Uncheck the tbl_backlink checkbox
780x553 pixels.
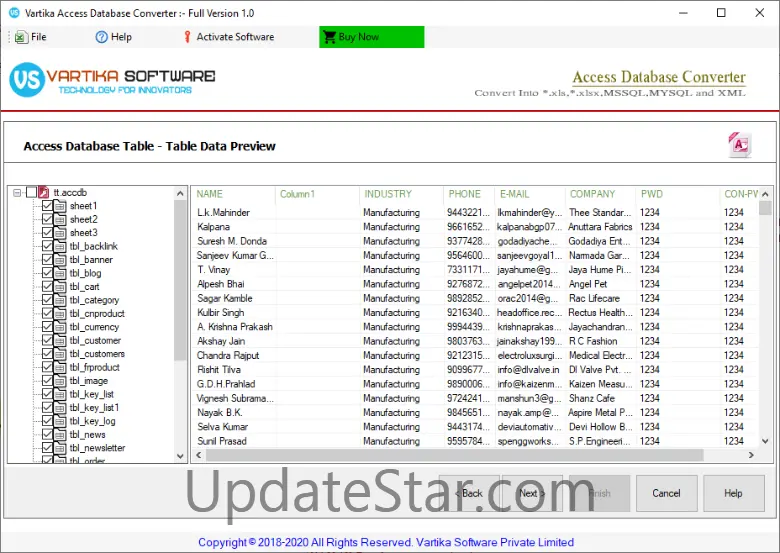pos(47,246)
